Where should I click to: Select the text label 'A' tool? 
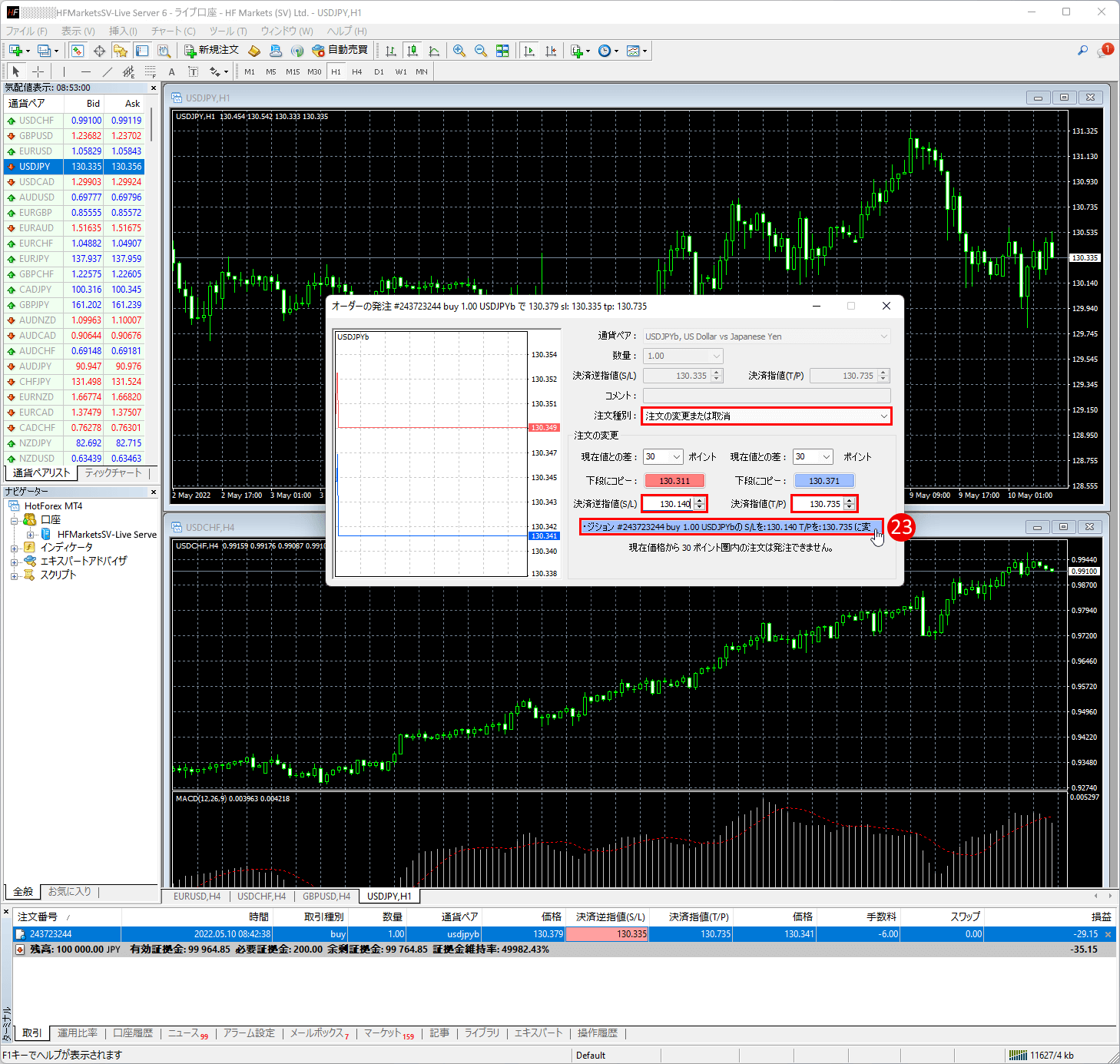(171, 71)
